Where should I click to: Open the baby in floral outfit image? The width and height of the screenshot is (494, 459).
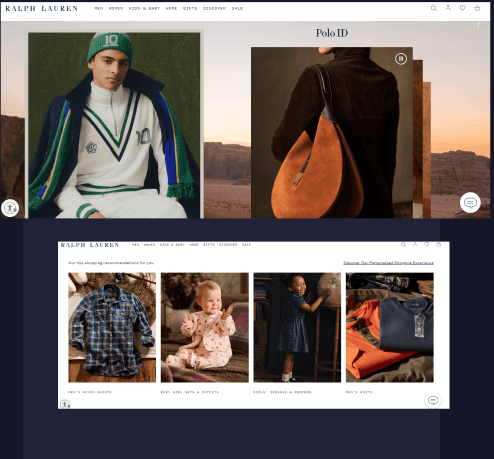pos(205,327)
